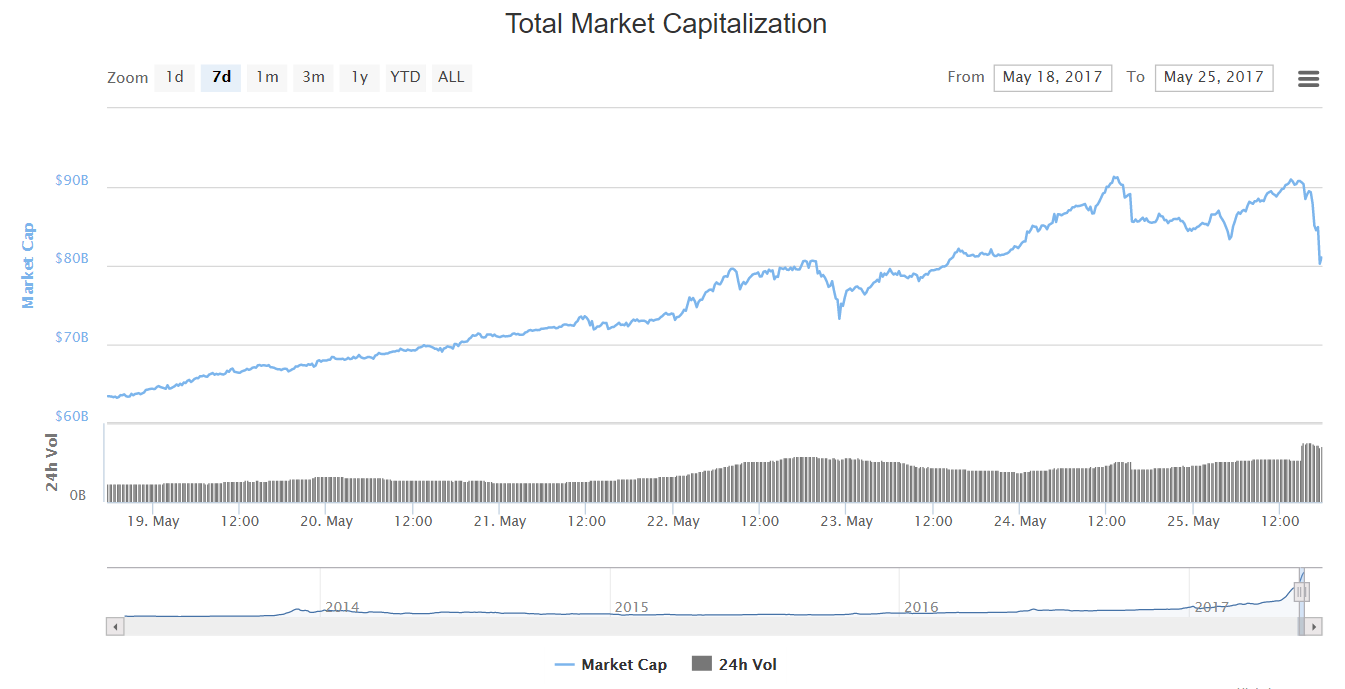This screenshot has width=1345, height=689.
Task: Click 2014 in the navigator timeline
Action: (x=342, y=607)
